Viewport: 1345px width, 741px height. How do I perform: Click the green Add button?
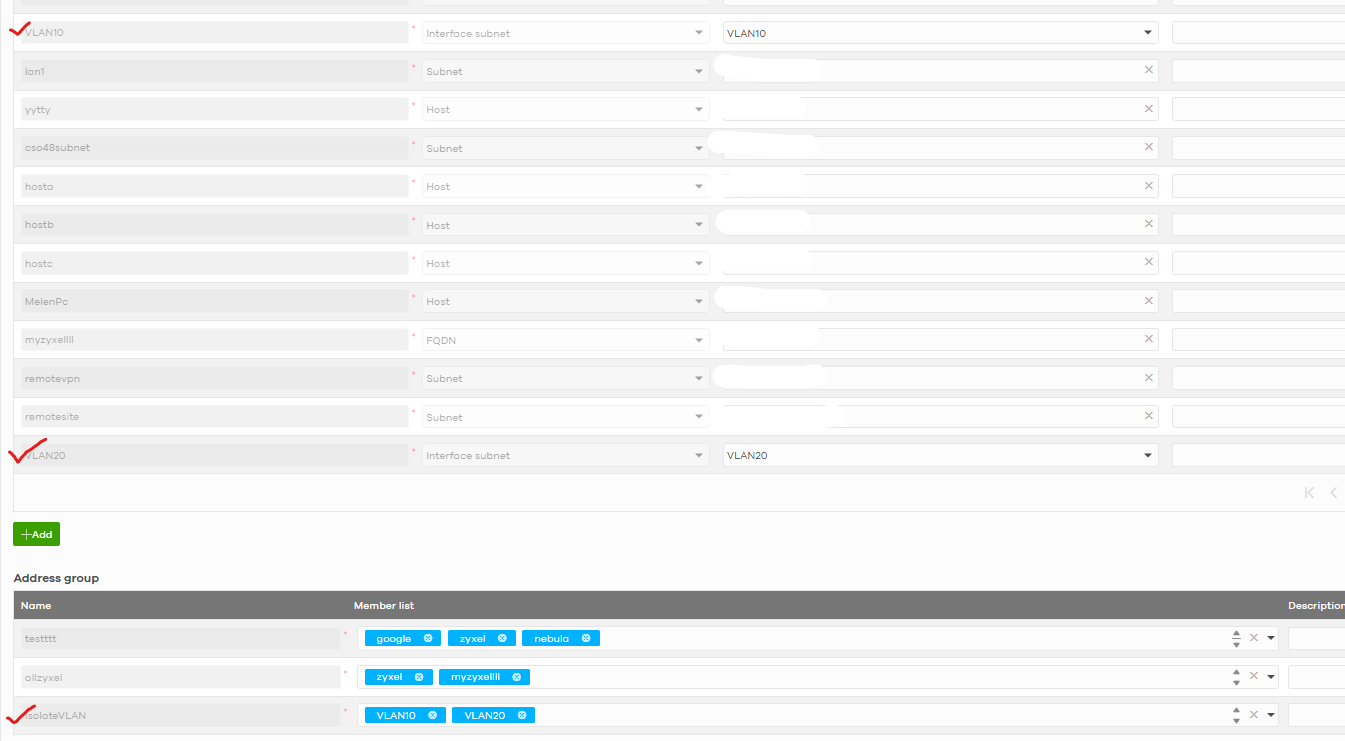[x=36, y=535]
